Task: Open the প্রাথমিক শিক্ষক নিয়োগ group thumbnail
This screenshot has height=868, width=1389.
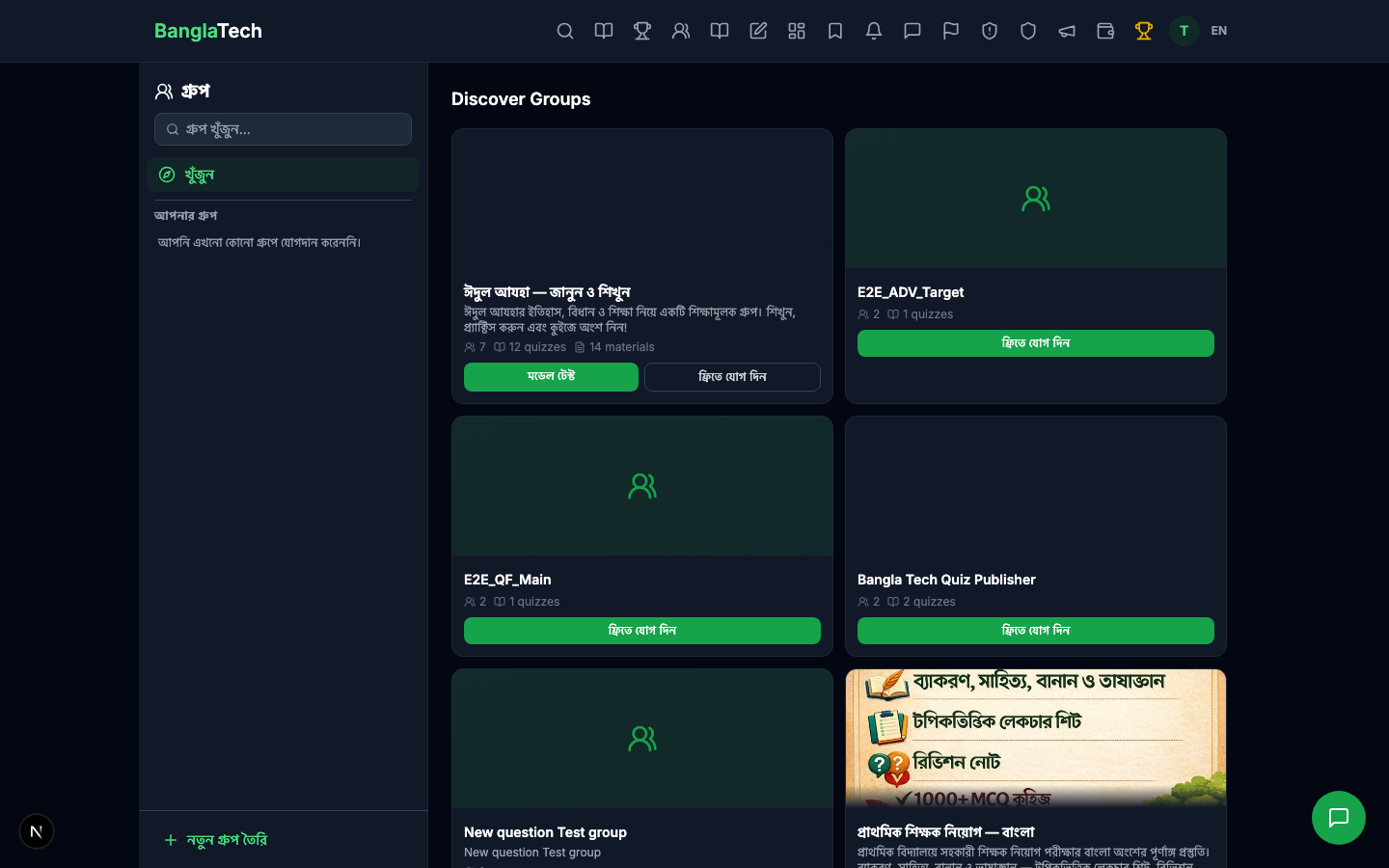Action: tap(1035, 738)
